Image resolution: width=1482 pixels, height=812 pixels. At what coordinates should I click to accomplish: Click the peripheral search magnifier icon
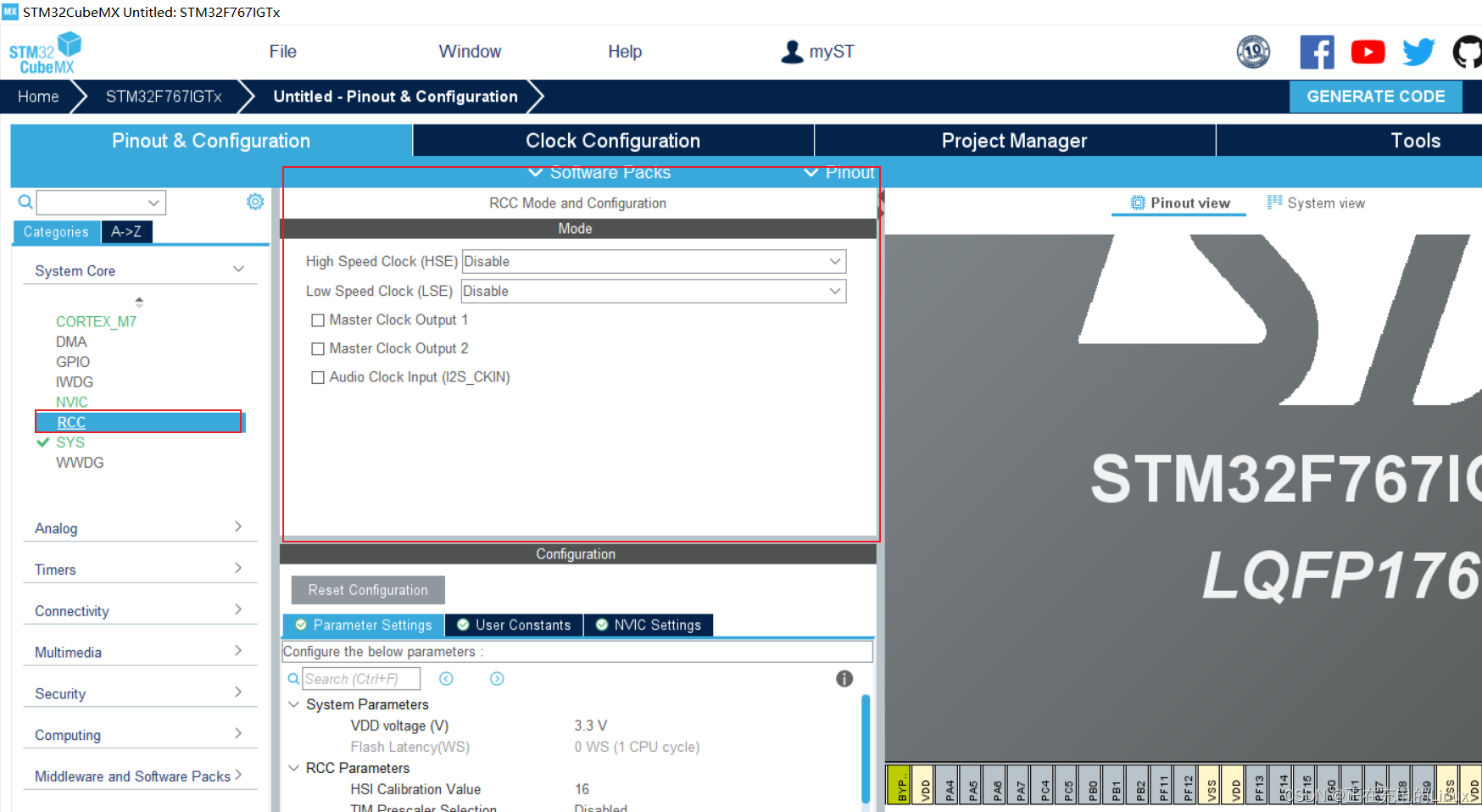pyautogui.click(x=25, y=202)
